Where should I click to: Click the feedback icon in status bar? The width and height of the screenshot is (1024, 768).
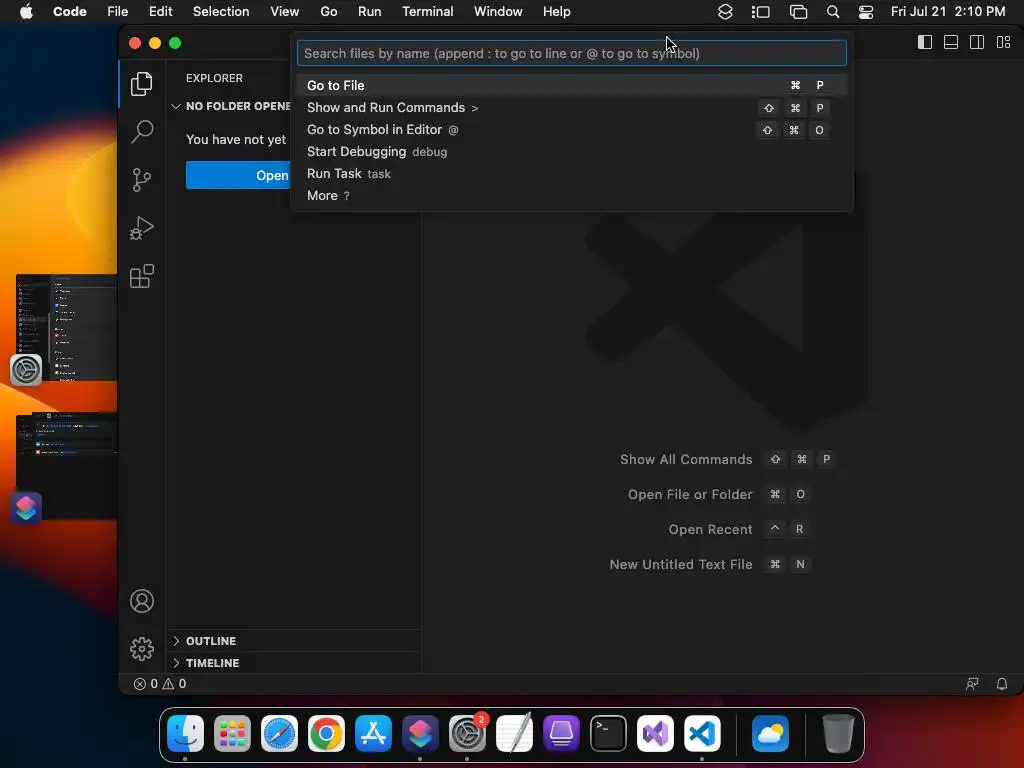tap(972, 684)
